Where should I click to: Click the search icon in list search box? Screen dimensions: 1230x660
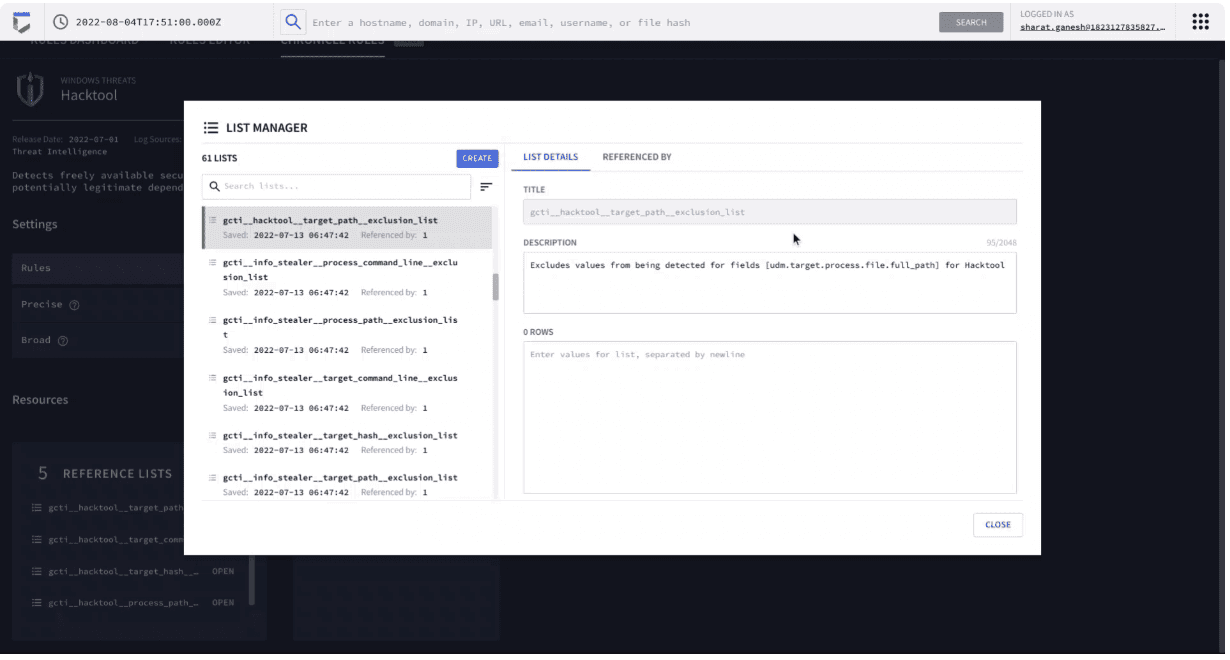tap(215, 187)
